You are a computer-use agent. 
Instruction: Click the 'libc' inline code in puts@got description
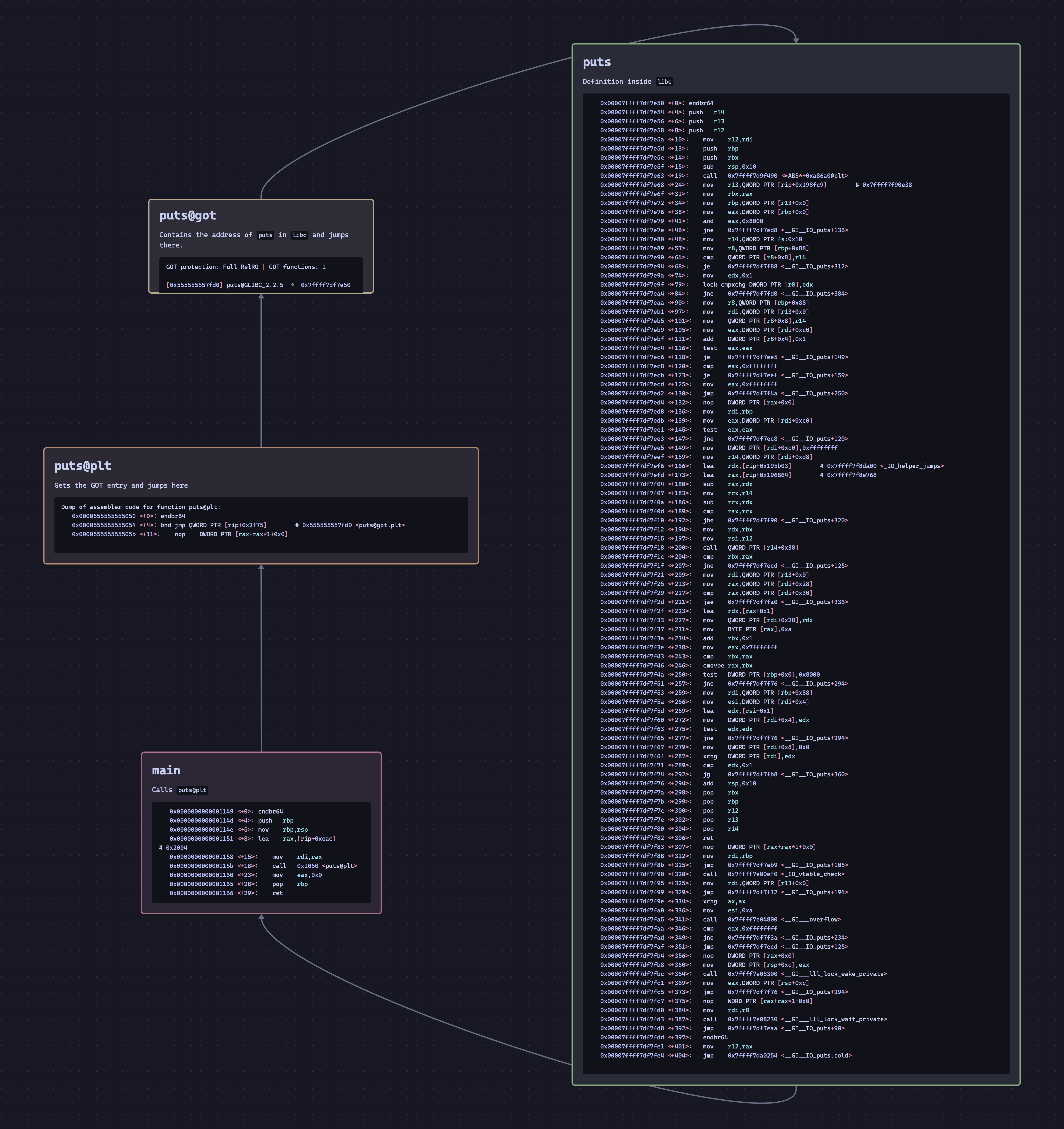coord(299,235)
